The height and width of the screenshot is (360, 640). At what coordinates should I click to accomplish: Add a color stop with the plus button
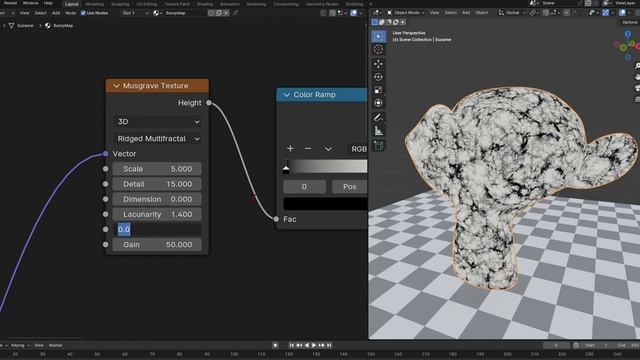click(x=290, y=149)
